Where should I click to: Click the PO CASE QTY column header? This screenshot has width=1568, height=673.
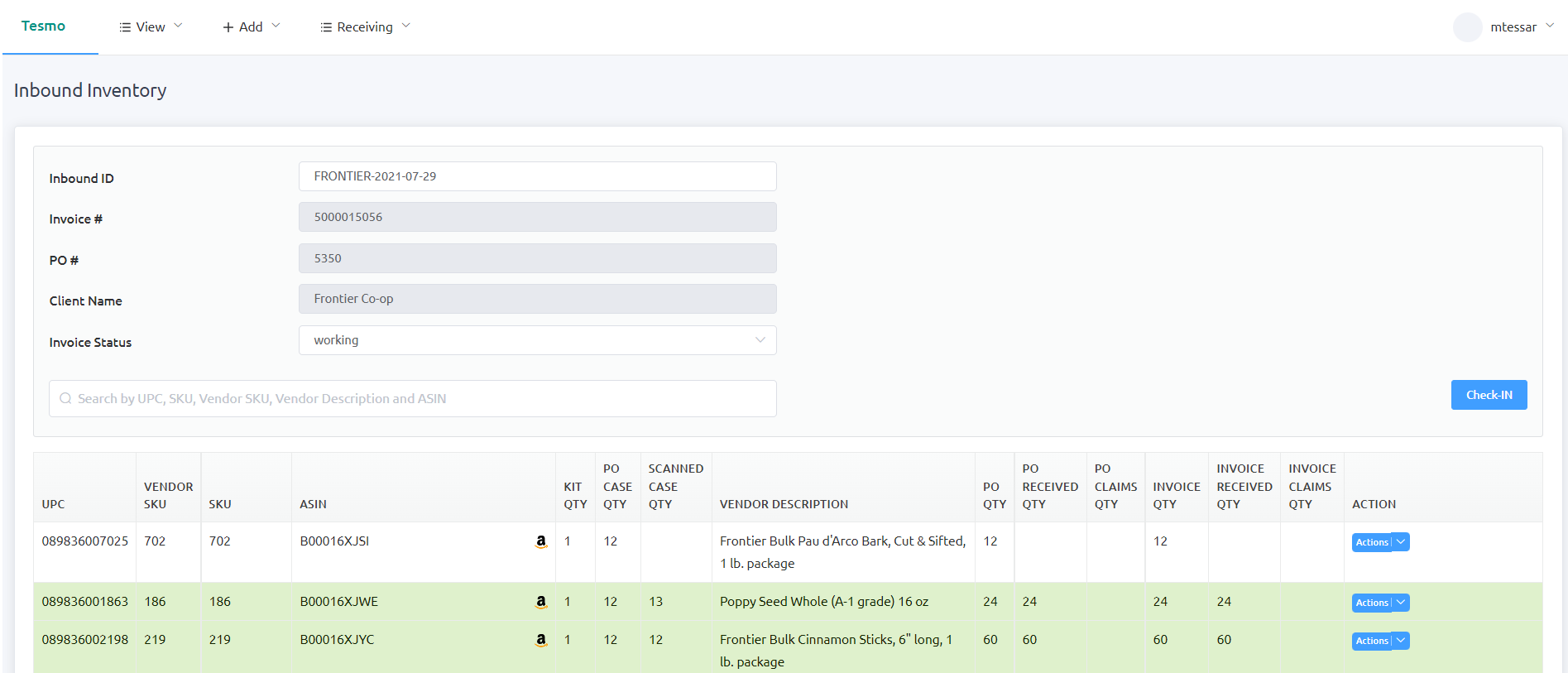coord(617,486)
